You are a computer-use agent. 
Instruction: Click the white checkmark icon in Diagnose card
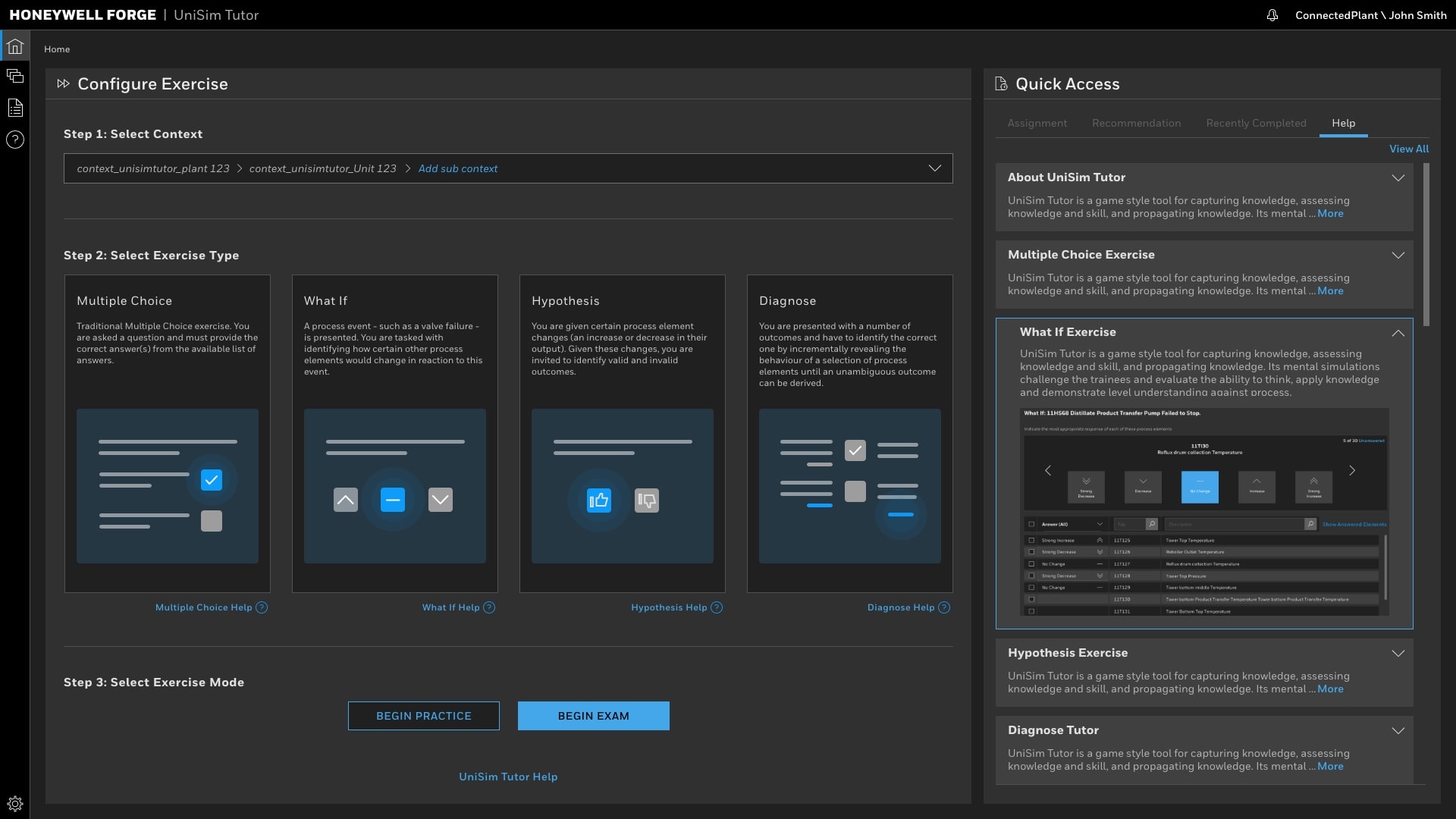[855, 450]
